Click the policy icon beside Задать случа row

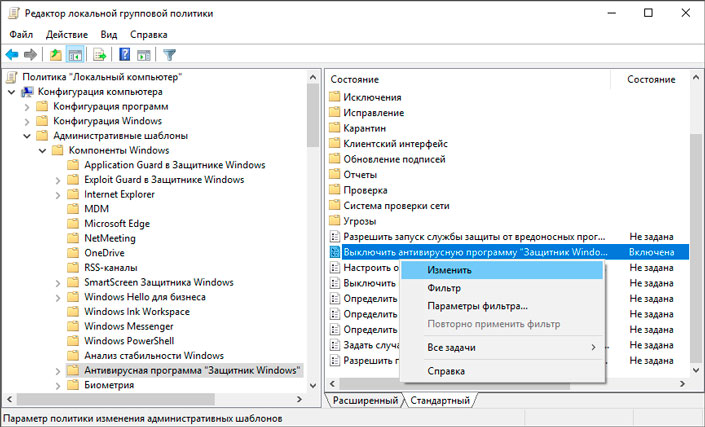pyautogui.click(x=335, y=345)
